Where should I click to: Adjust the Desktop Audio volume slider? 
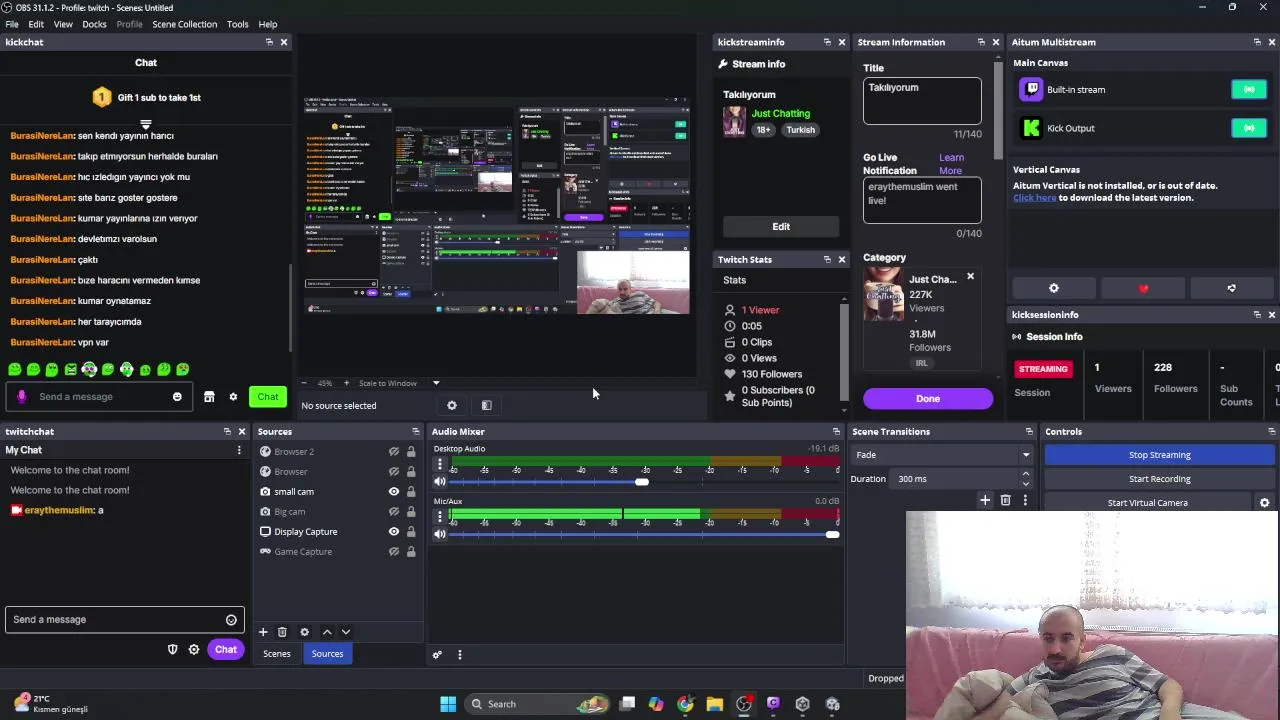[x=642, y=482]
